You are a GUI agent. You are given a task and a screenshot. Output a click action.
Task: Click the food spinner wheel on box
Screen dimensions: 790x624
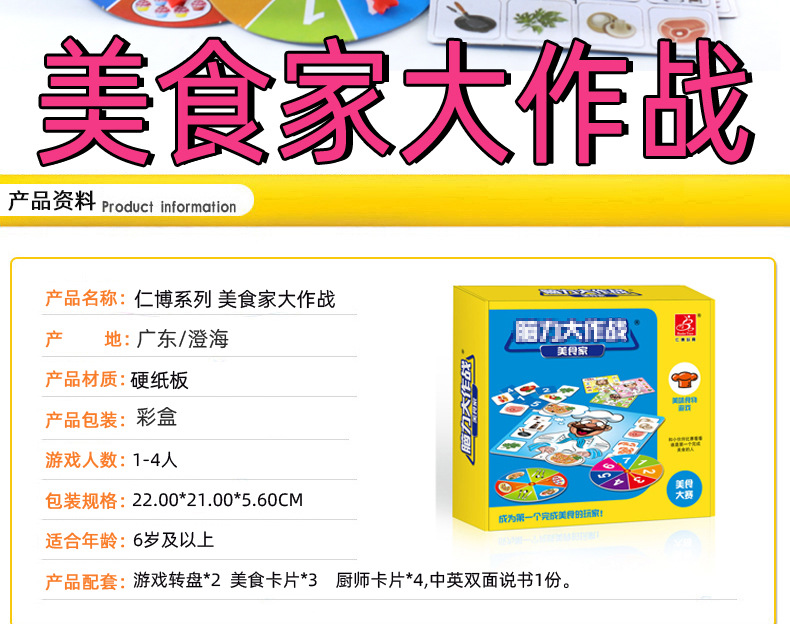[531, 484]
